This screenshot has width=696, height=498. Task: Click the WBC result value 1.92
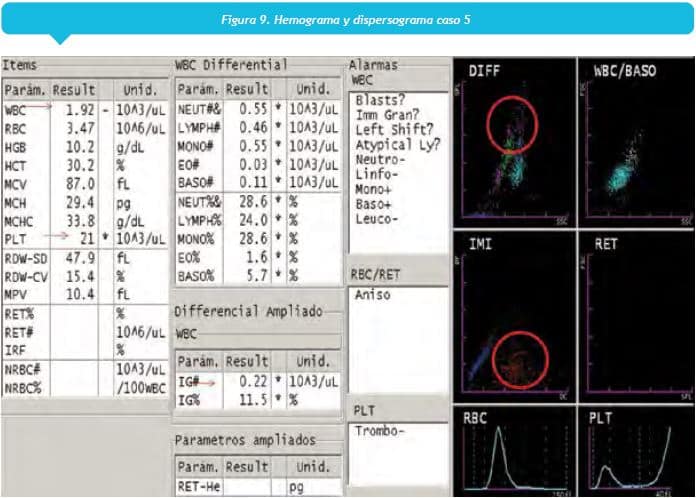(79, 109)
